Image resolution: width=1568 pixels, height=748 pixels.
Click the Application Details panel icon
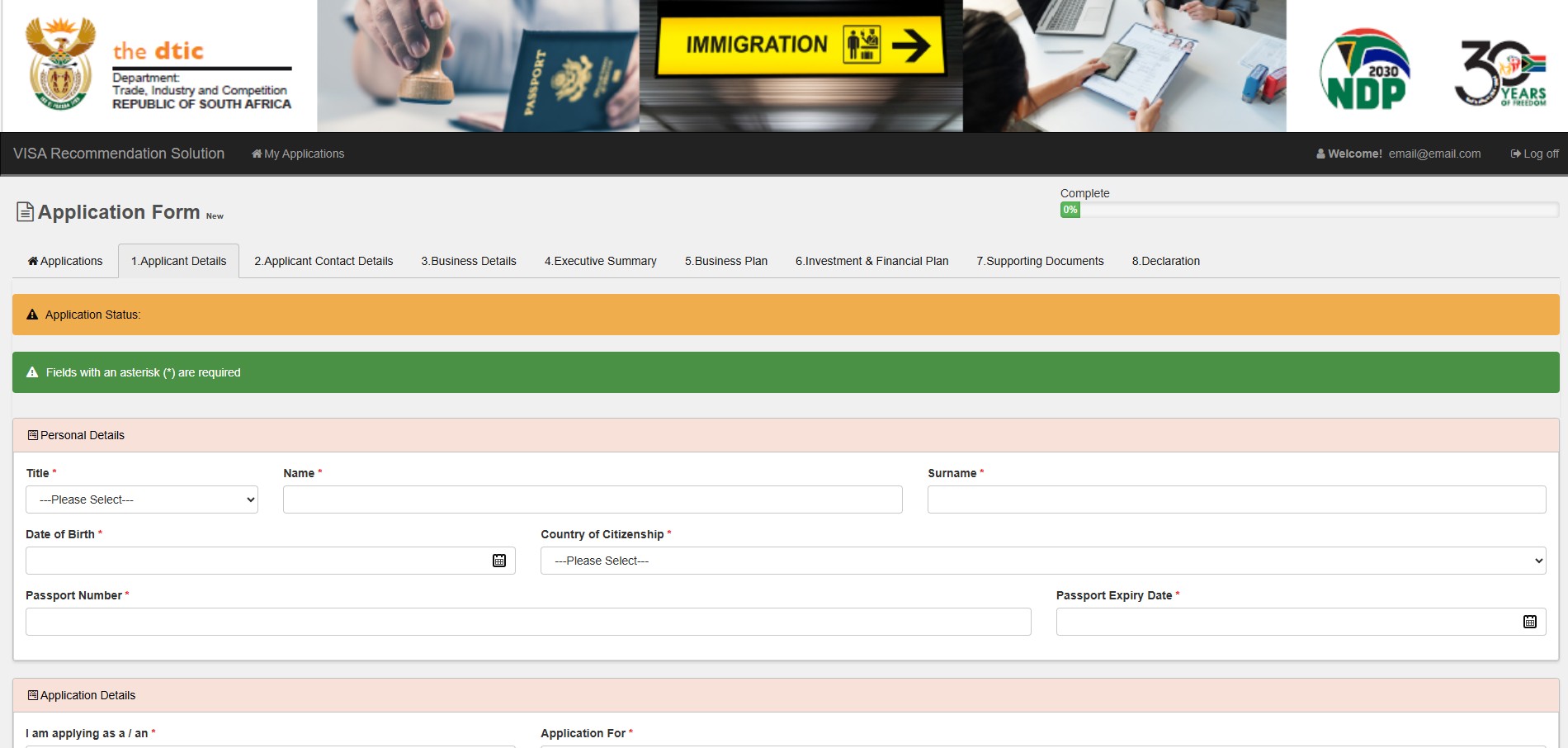coord(33,695)
